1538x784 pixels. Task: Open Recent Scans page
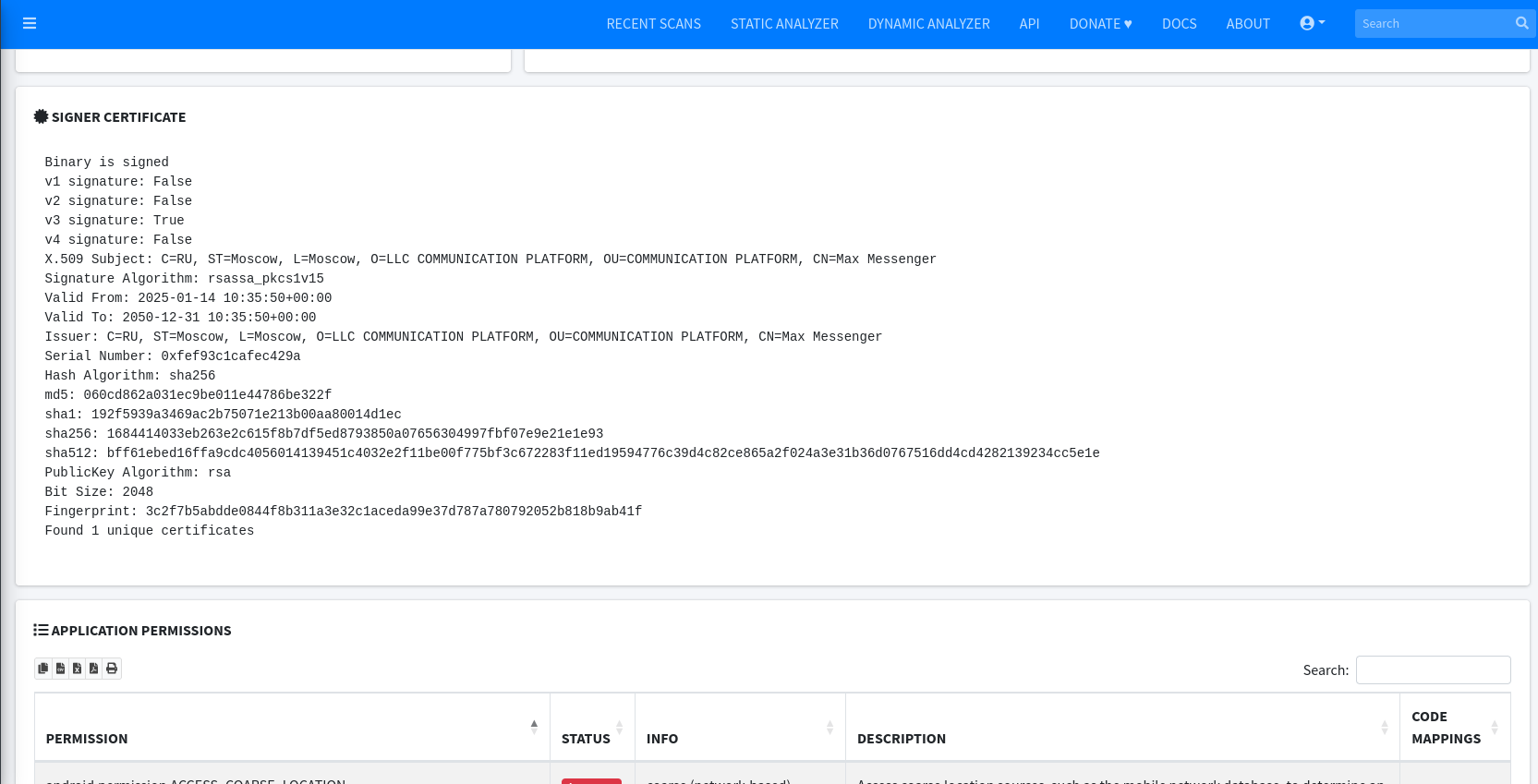[x=653, y=24]
